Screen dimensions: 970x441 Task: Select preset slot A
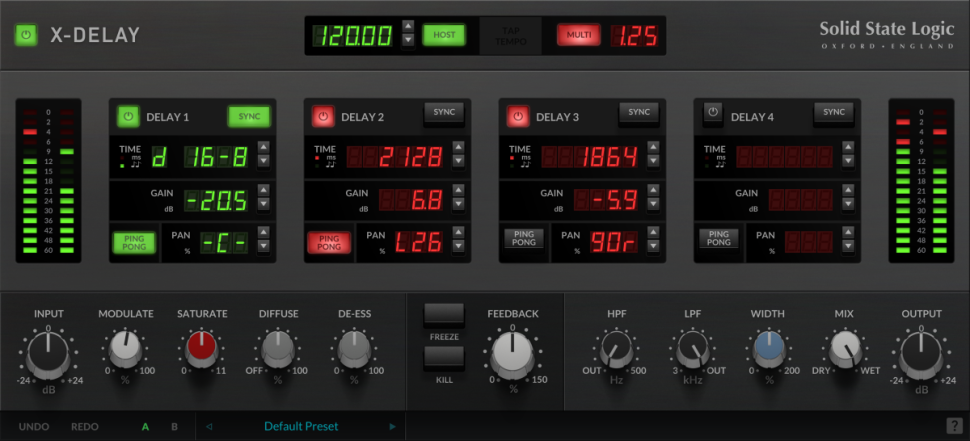coord(145,427)
